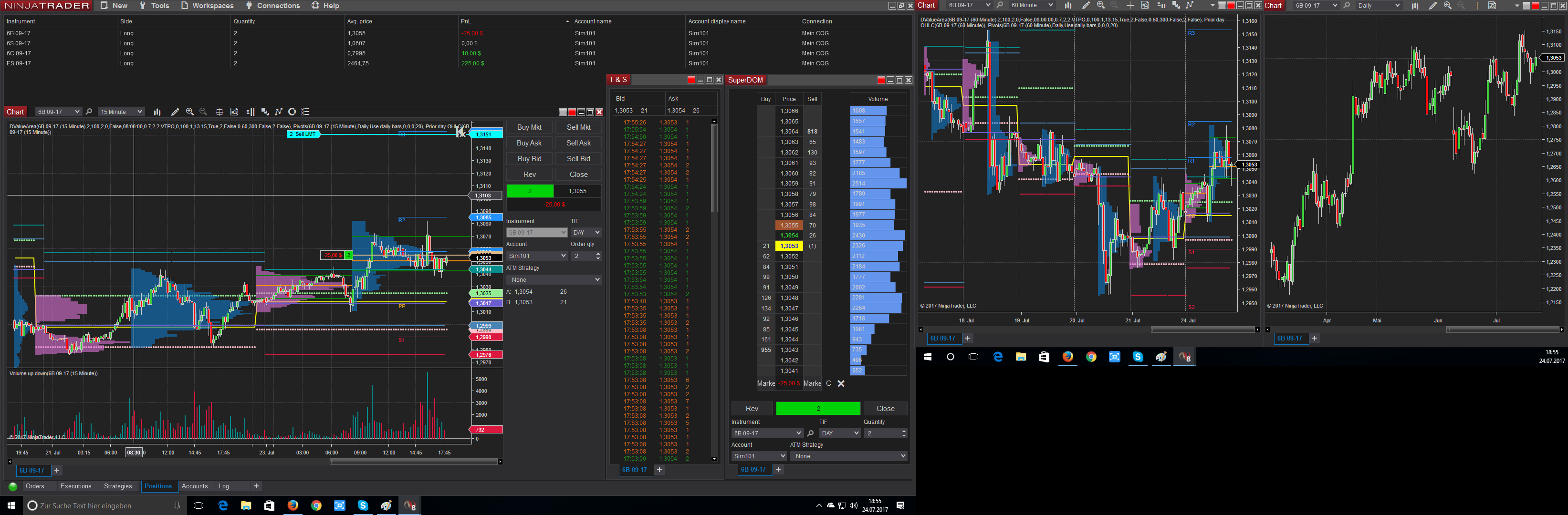Click Rev button in SuperDOM
The height and width of the screenshot is (515, 1568).
coord(752,409)
